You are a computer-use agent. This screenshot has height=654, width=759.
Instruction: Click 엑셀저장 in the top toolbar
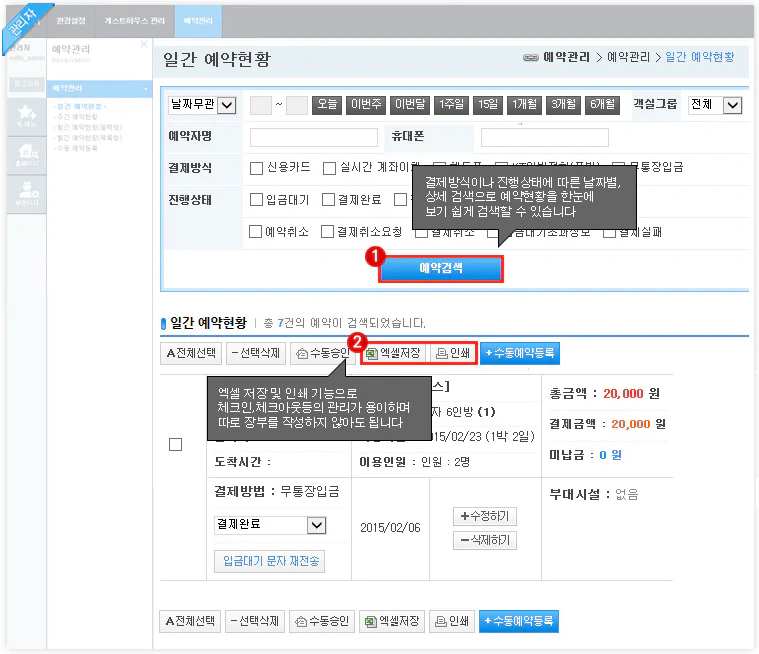(393, 353)
